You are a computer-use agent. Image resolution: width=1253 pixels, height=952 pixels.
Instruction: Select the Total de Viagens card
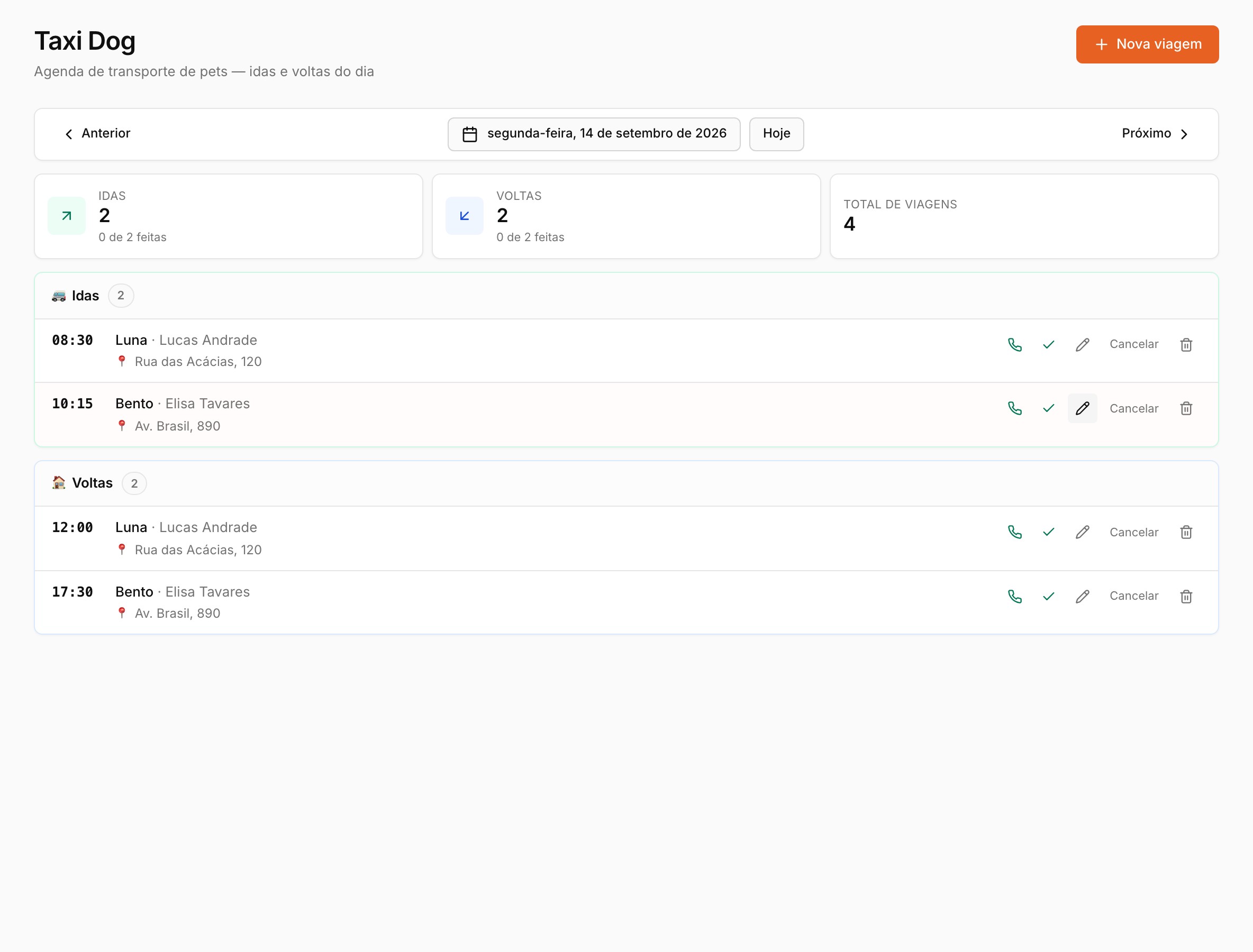tap(1024, 216)
